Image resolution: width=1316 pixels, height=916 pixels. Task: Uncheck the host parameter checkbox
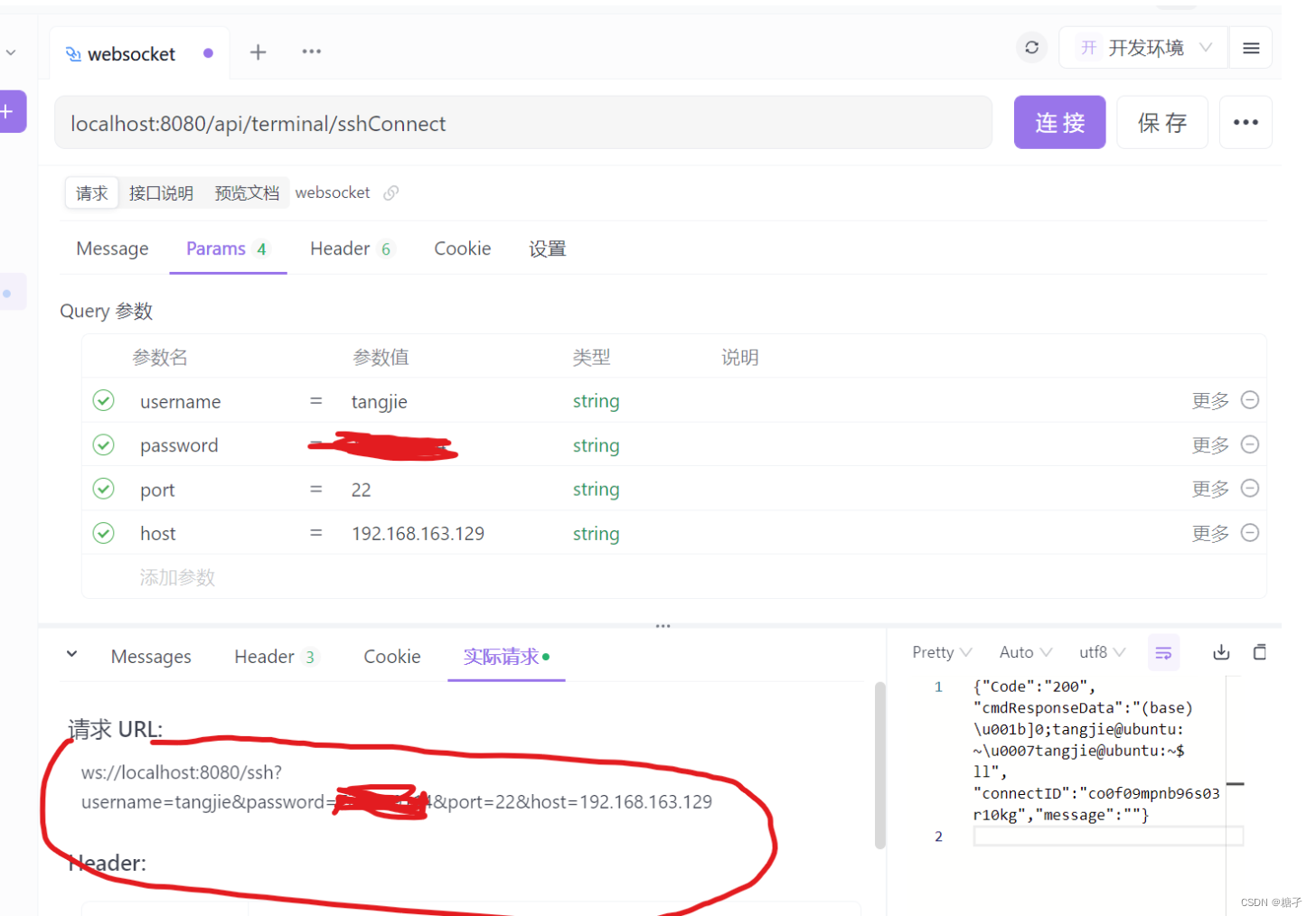coord(104,533)
